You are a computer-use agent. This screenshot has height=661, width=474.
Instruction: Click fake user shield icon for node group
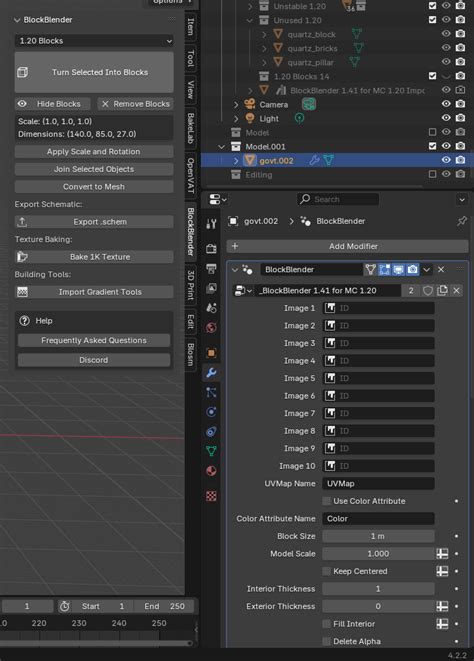(428, 290)
